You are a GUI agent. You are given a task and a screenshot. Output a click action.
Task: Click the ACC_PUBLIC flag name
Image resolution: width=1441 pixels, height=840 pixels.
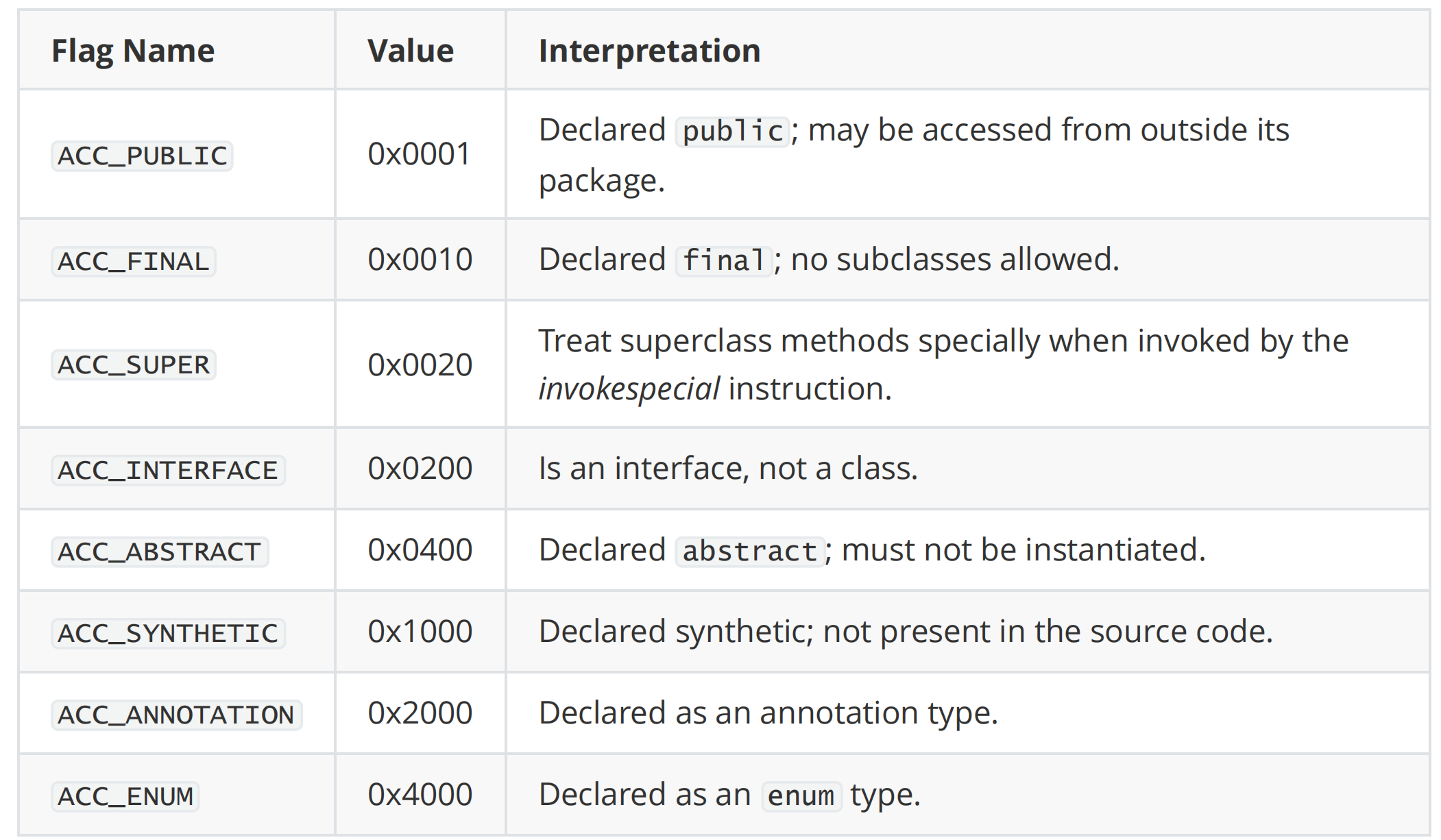coord(142,156)
